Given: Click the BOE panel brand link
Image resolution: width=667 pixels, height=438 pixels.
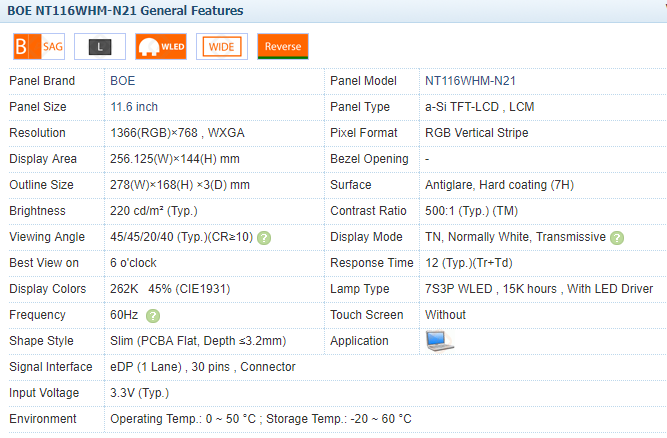Looking at the screenshot, I should [123, 81].
